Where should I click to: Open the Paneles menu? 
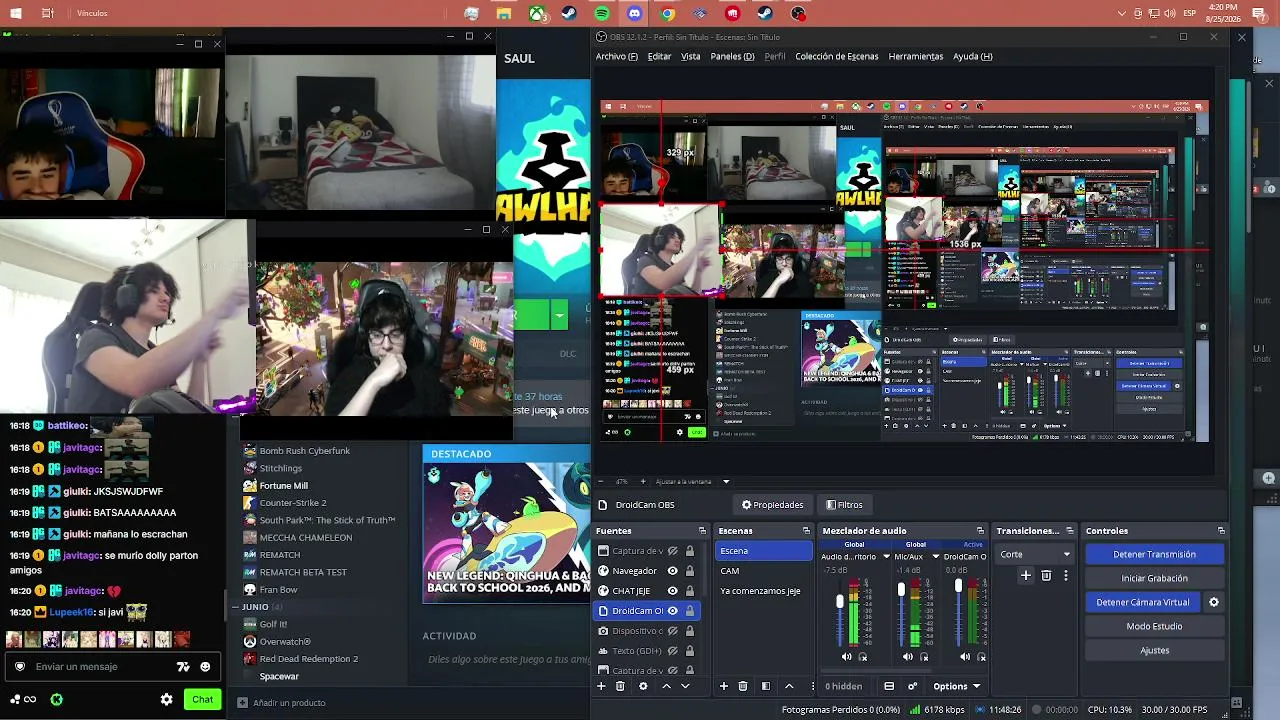(732, 57)
